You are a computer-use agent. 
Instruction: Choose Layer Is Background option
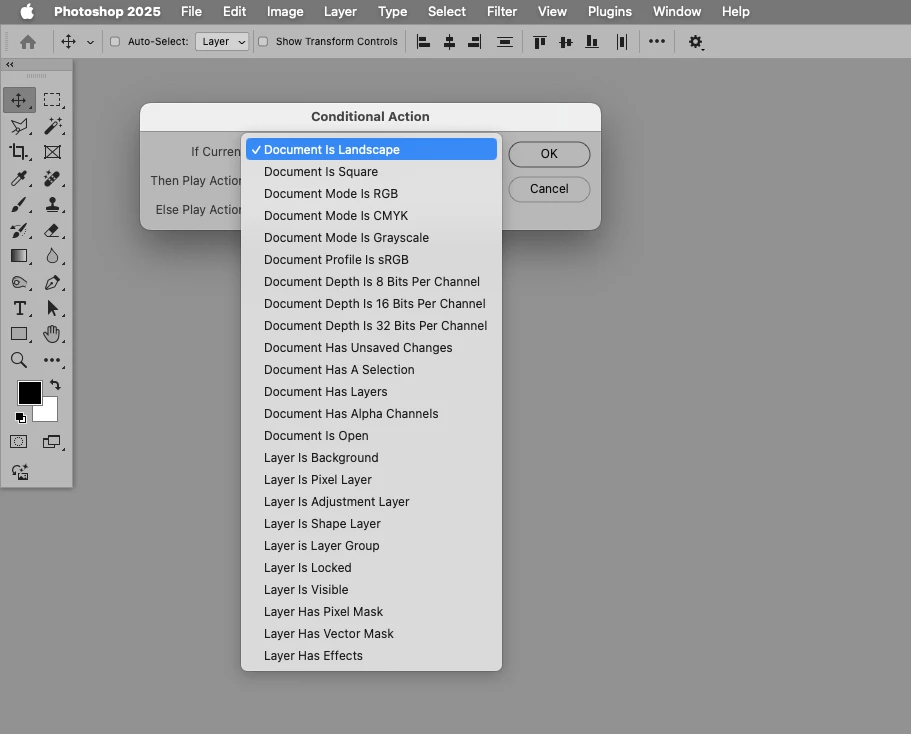click(x=371, y=458)
